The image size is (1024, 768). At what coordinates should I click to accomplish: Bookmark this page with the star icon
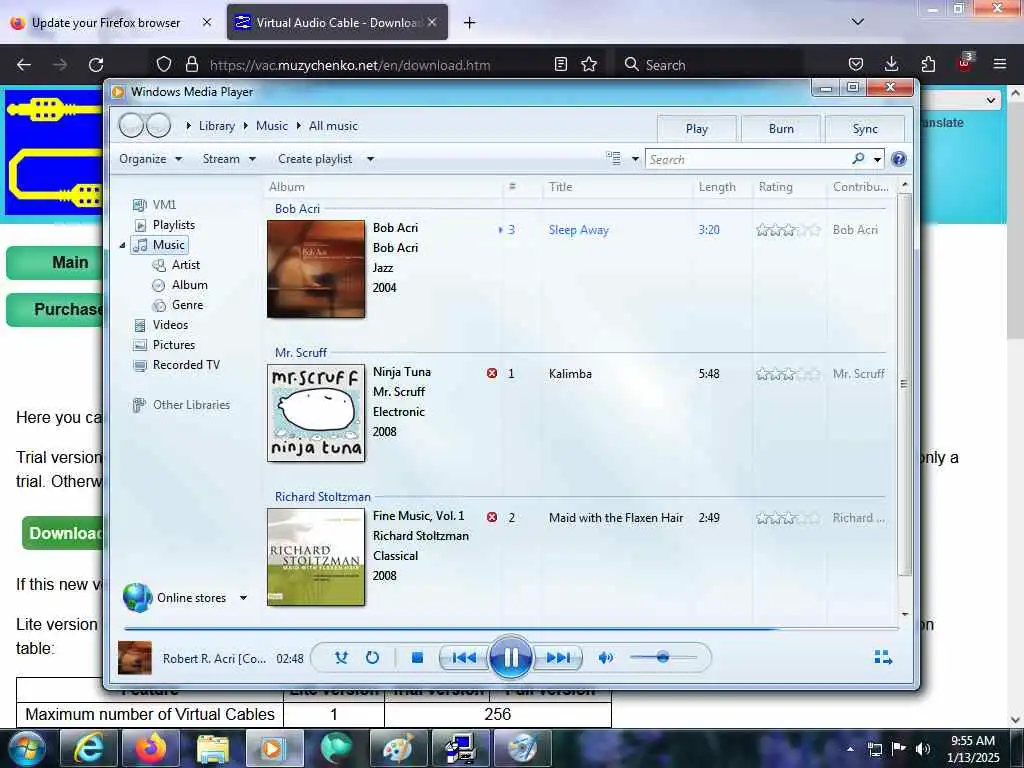pyautogui.click(x=589, y=64)
